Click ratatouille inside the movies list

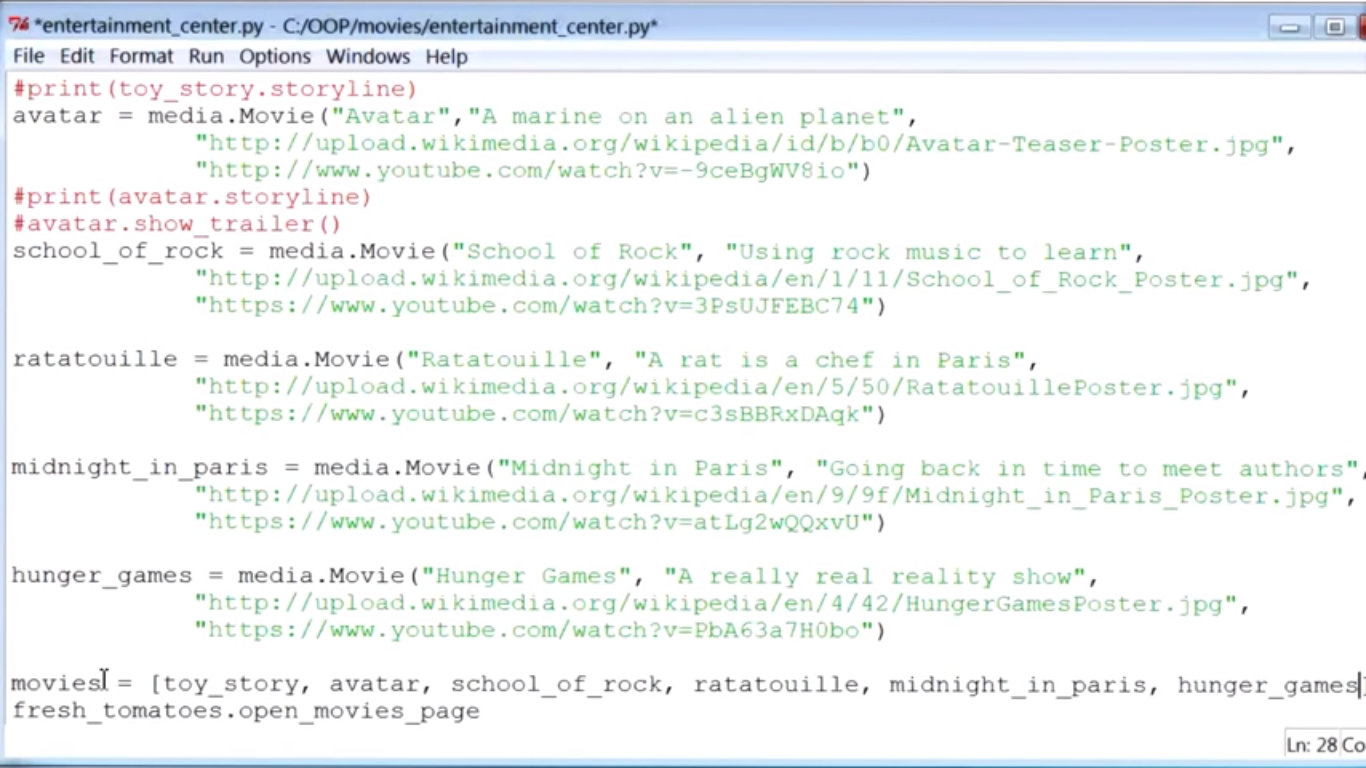(x=776, y=684)
